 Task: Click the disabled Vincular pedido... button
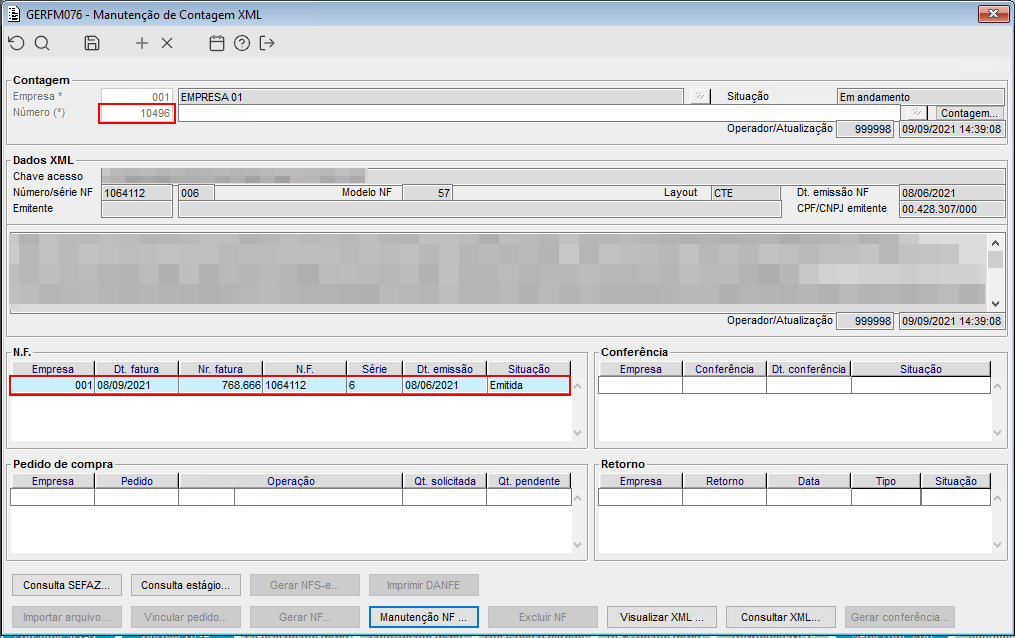point(186,617)
